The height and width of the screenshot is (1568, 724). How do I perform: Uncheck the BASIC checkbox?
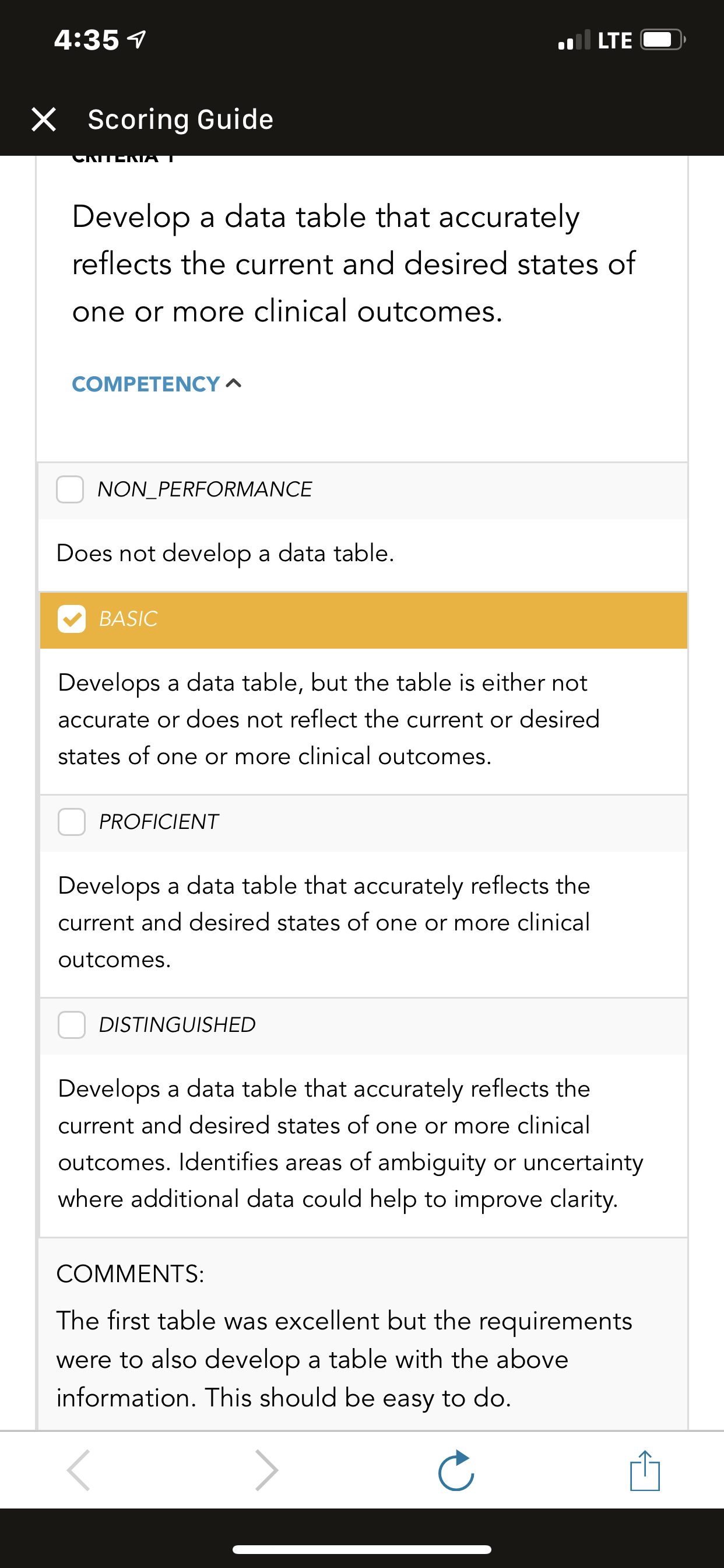pyautogui.click(x=72, y=619)
